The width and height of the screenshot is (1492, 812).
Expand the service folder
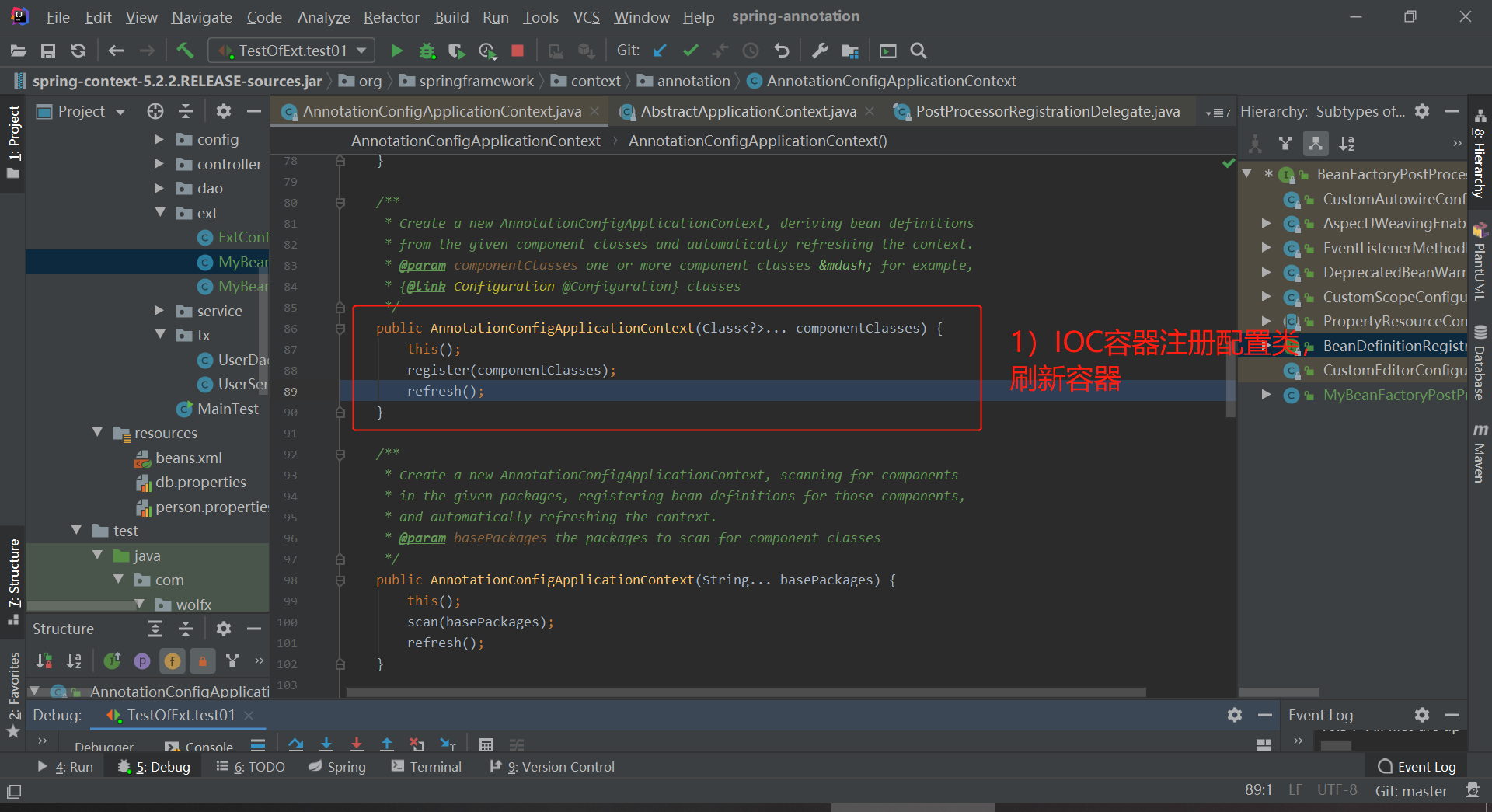tap(159, 311)
